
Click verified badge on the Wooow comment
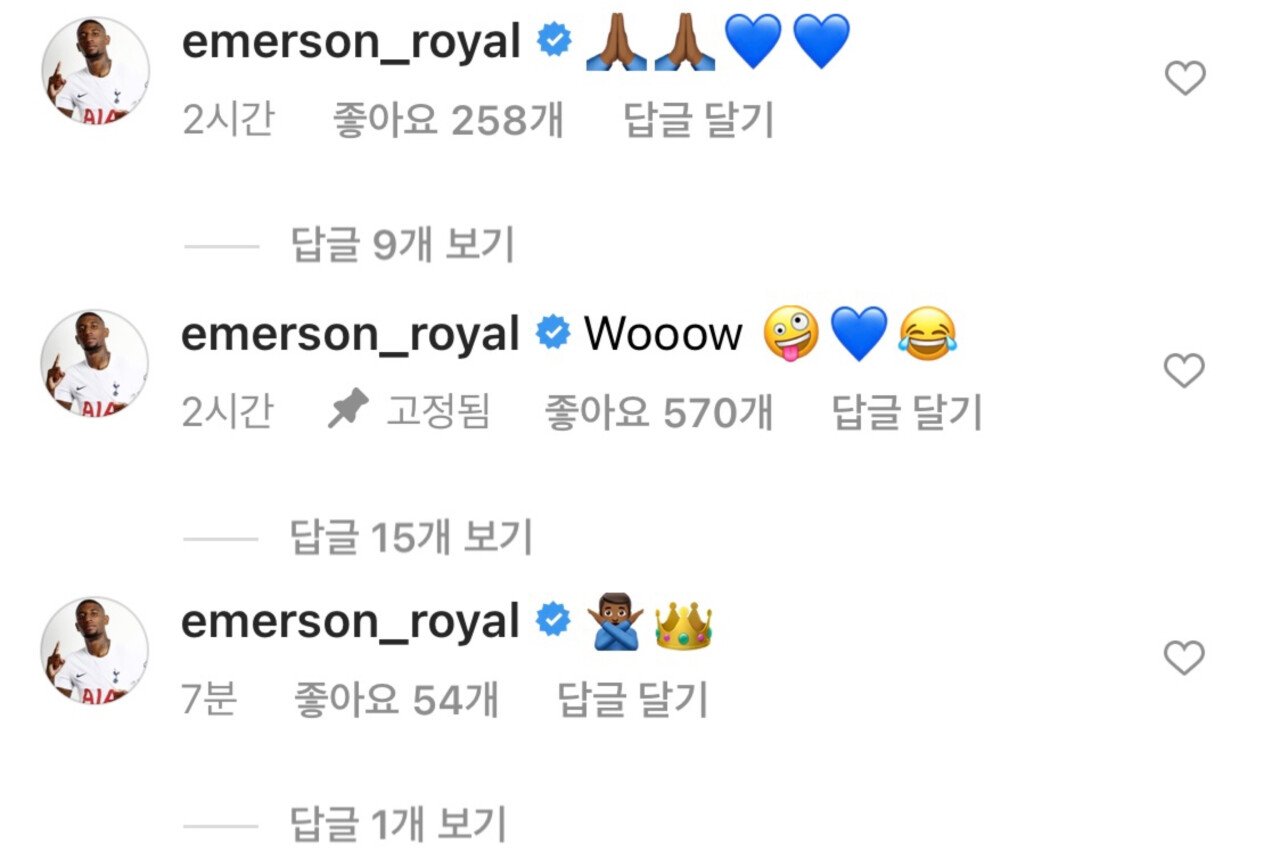tap(552, 333)
